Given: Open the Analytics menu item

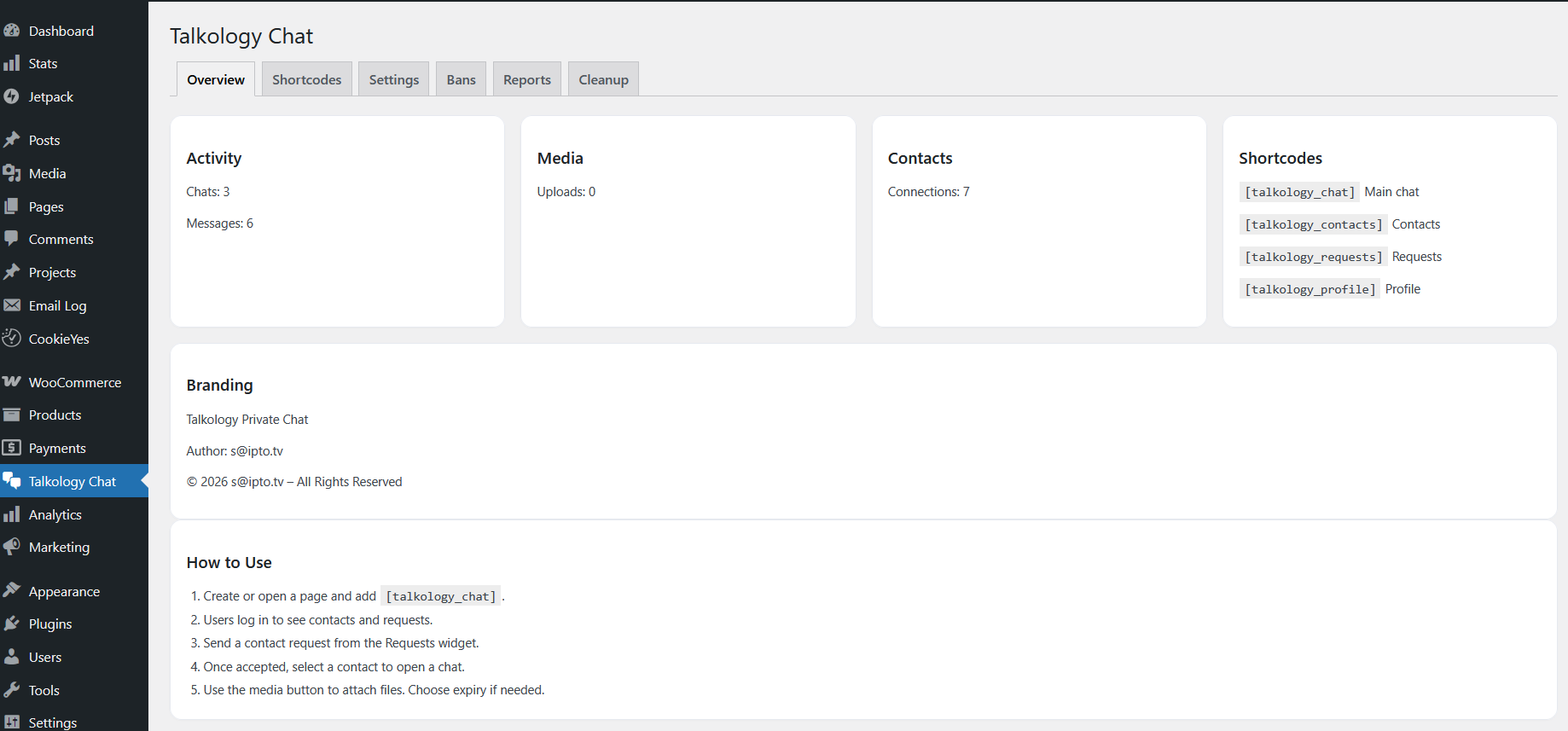Looking at the screenshot, I should pyautogui.click(x=55, y=514).
